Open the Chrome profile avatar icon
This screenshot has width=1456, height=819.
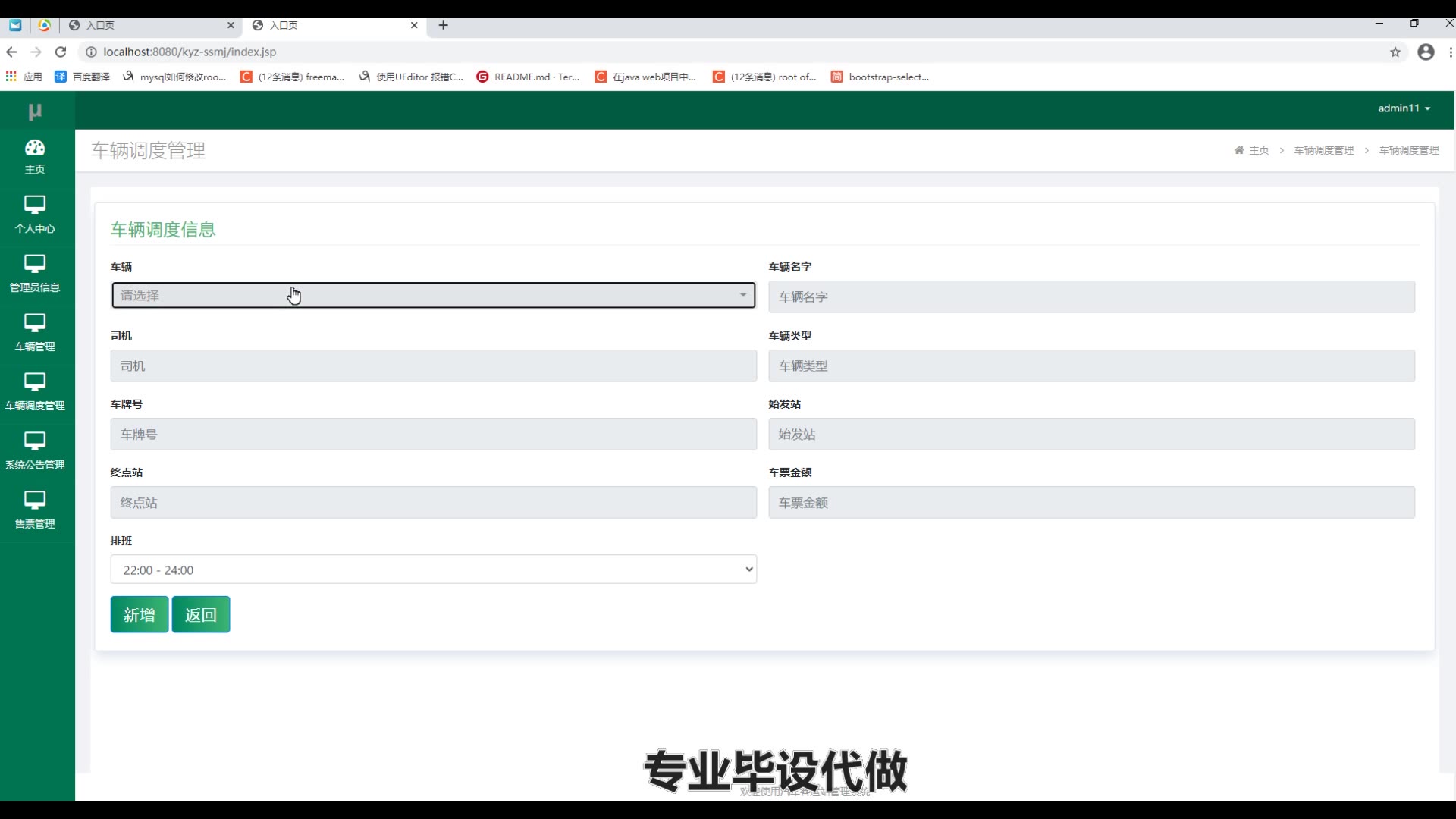point(1426,52)
